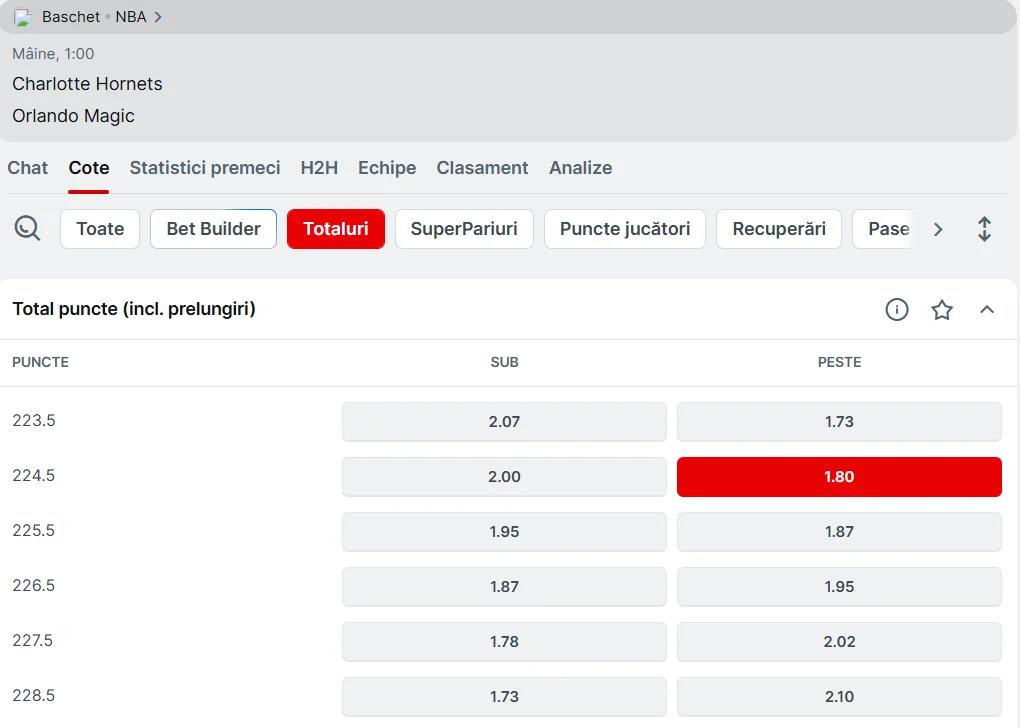Image resolution: width=1020 pixels, height=728 pixels.
Task: Select Sub 223.5 odds 2.07
Action: (504, 422)
